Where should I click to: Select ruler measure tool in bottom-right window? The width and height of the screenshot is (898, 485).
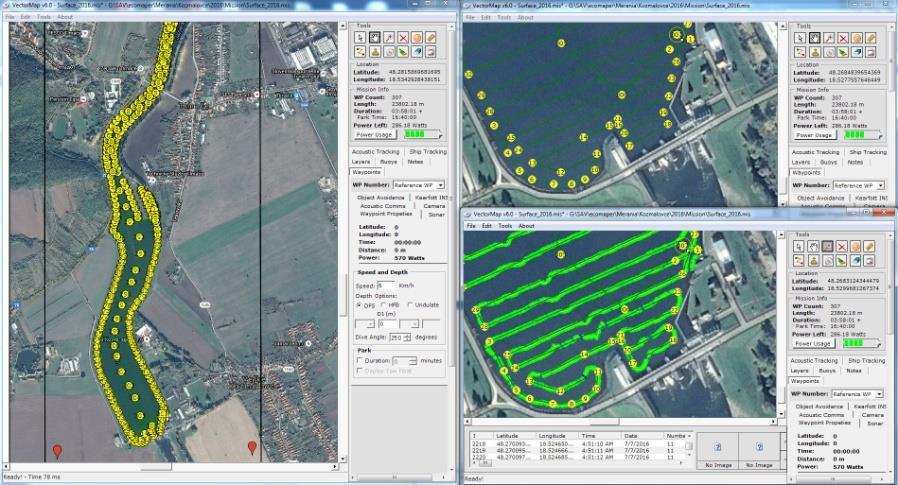[x=869, y=247]
